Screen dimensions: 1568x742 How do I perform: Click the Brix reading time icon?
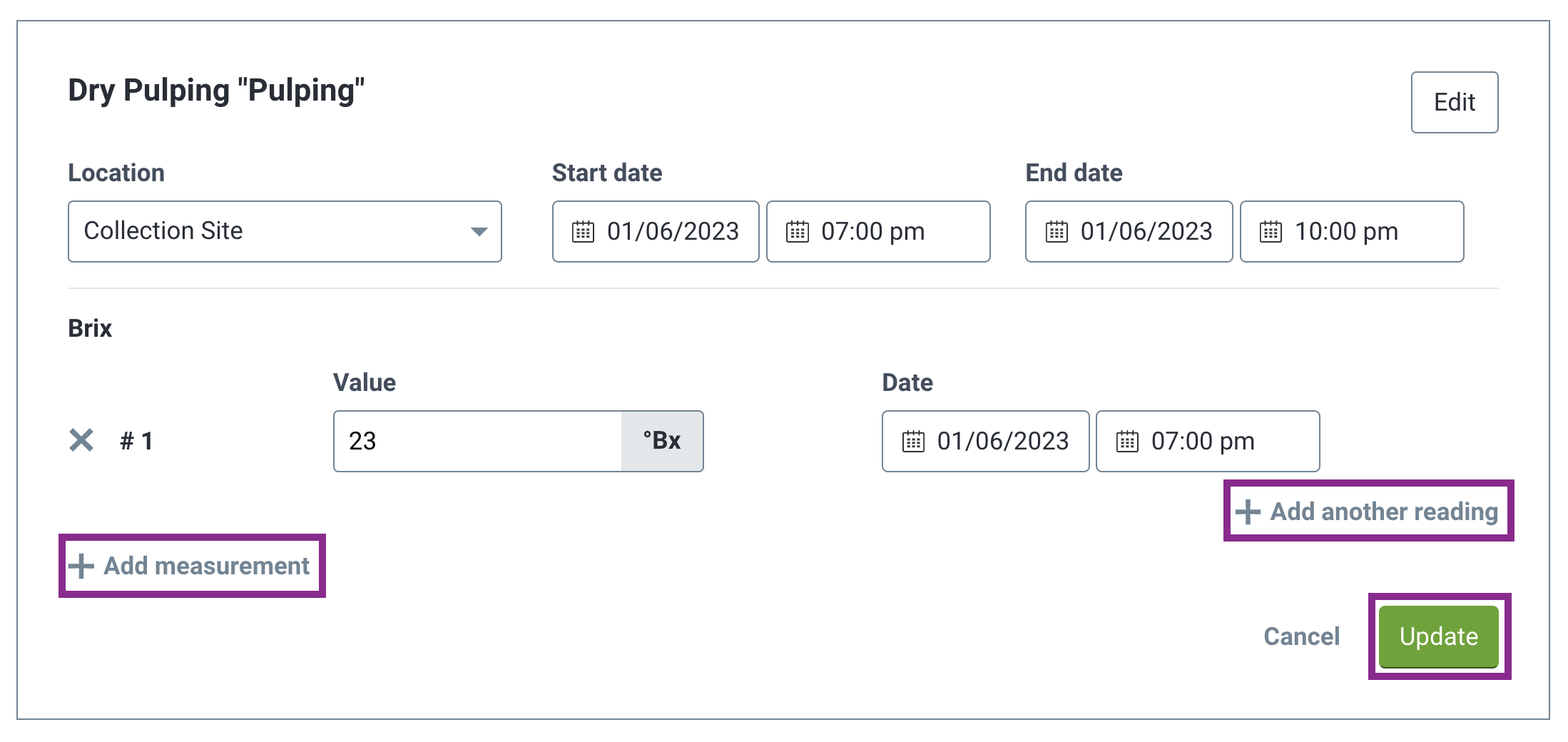[1127, 442]
